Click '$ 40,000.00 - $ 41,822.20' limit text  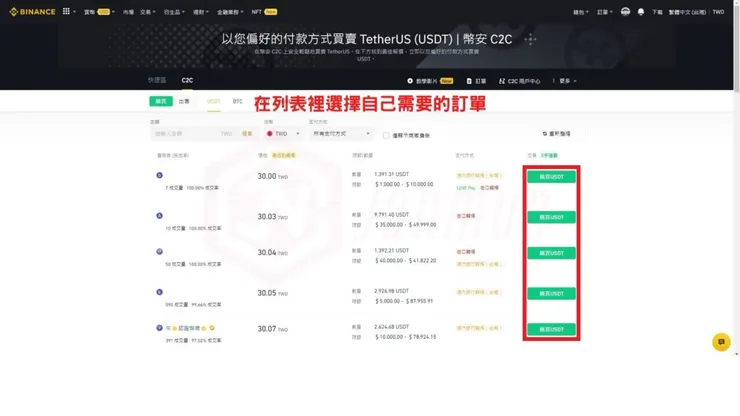click(405, 261)
